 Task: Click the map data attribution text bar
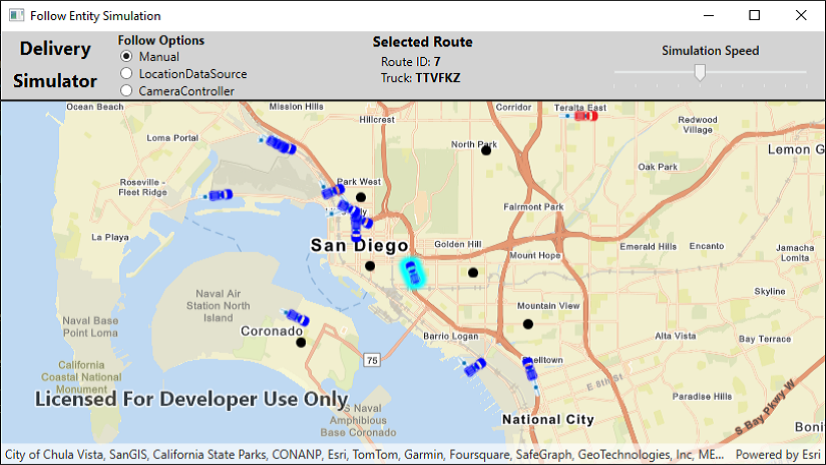(364, 454)
